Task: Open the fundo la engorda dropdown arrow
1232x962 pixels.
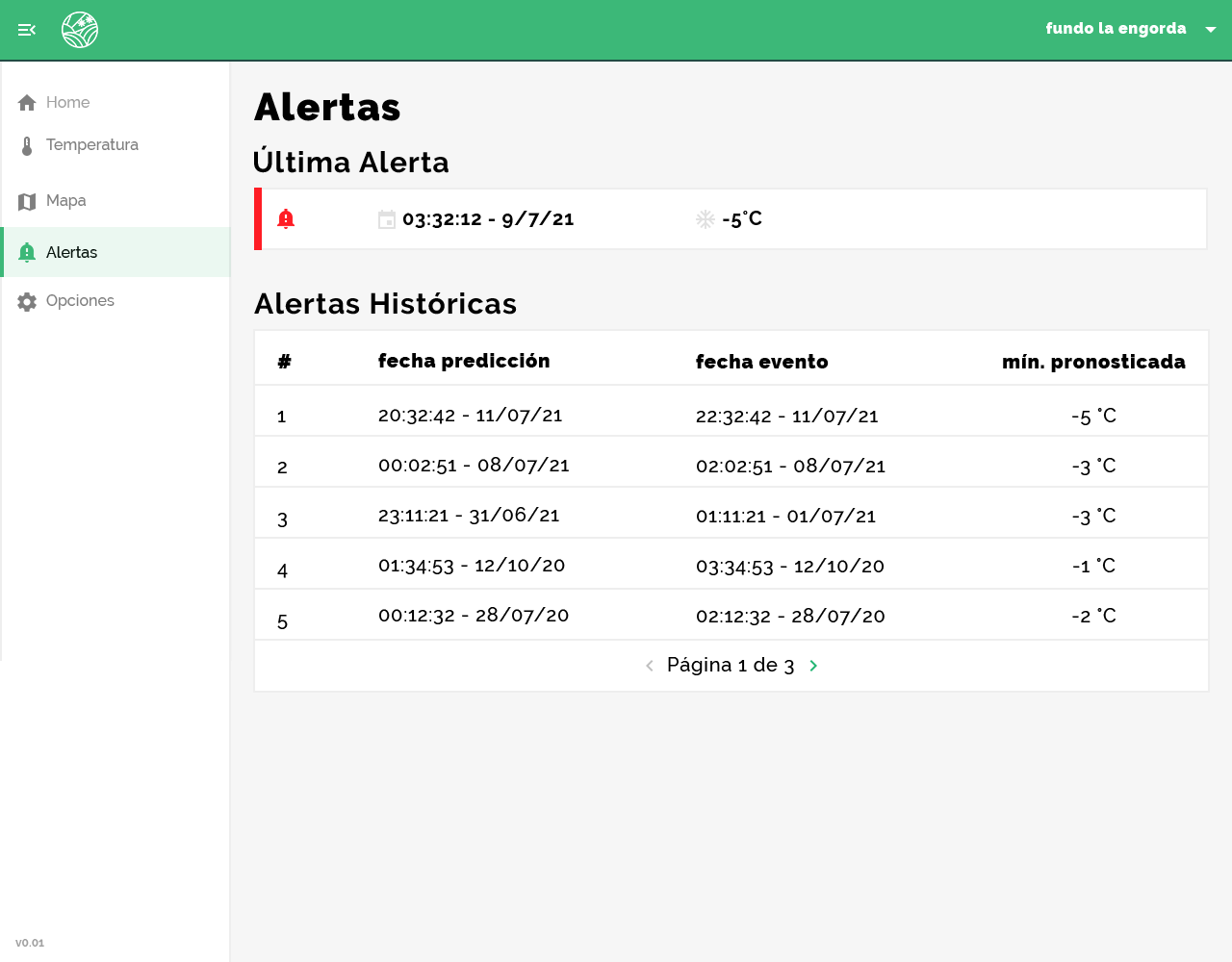Action: pyautogui.click(x=1211, y=30)
